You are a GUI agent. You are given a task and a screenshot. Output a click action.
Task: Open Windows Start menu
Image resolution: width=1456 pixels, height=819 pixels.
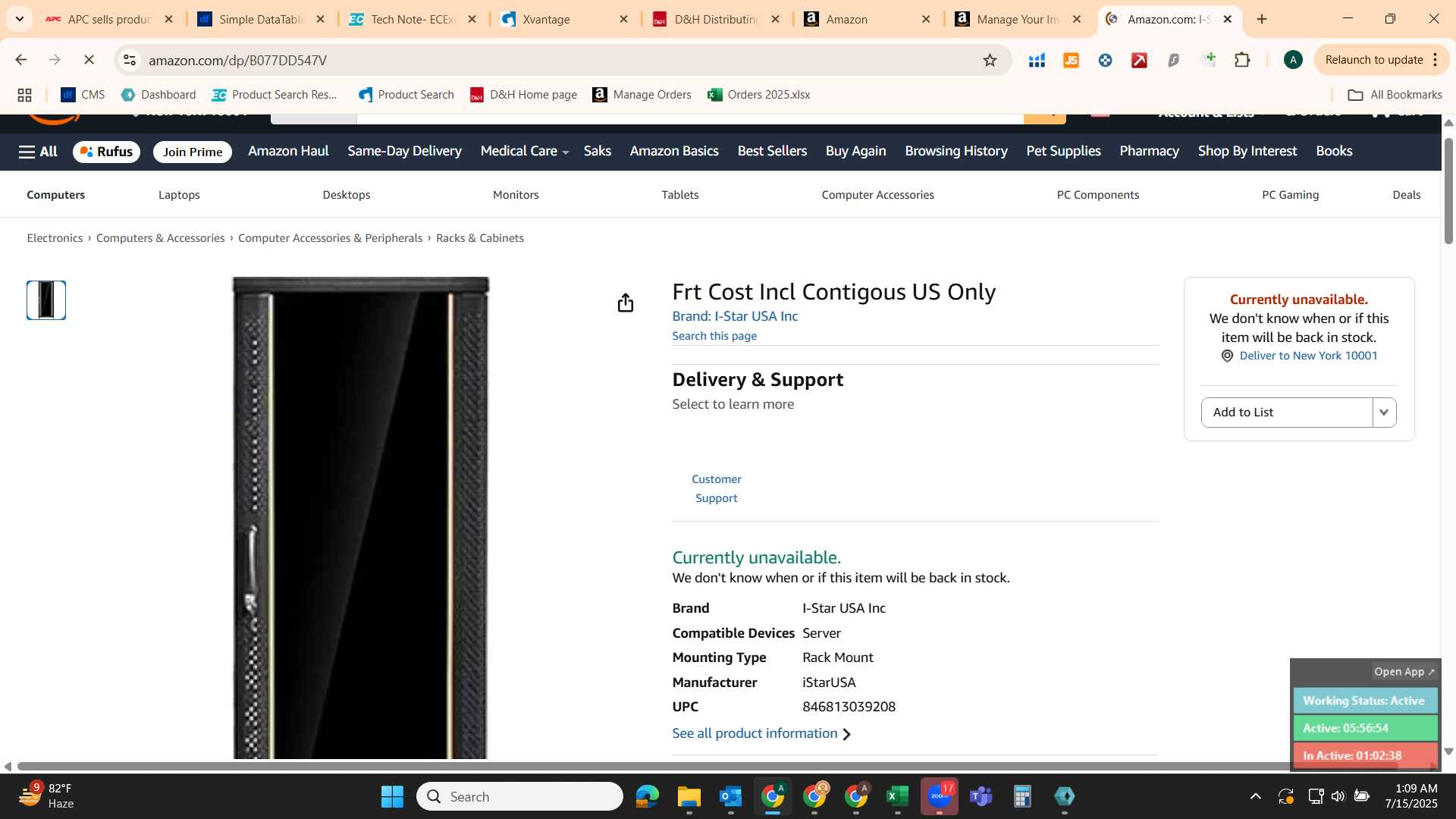click(x=392, y=796)
